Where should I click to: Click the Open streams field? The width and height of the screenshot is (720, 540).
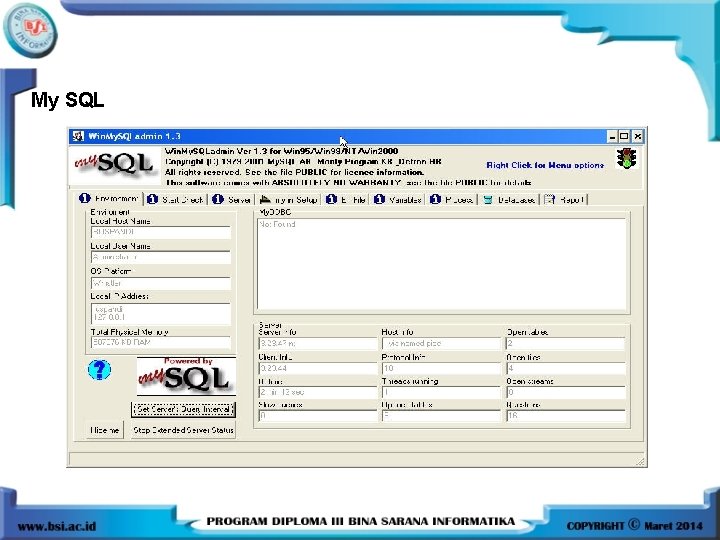(x=566, y=393)
